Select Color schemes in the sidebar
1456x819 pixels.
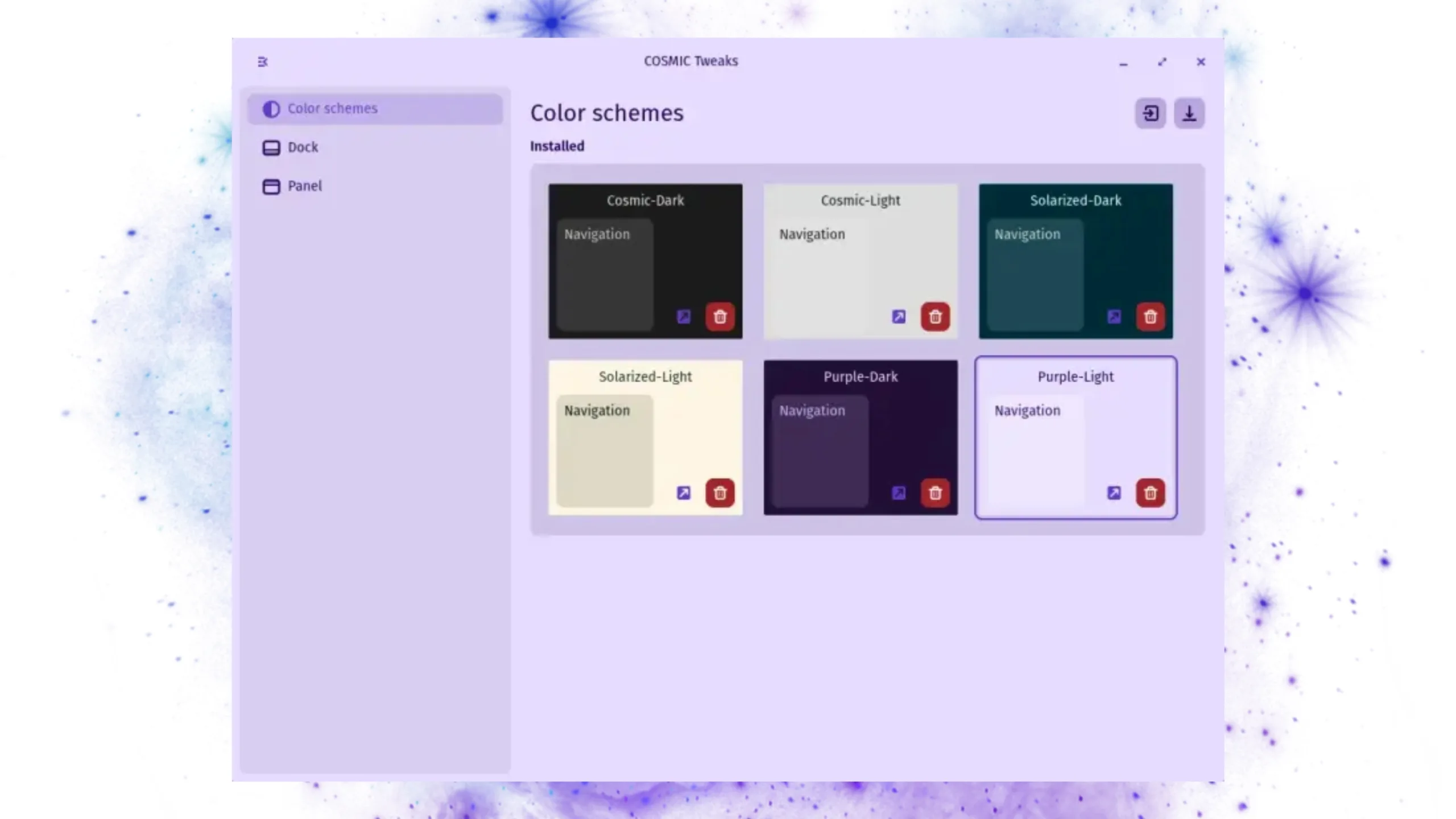coord(375,109)
